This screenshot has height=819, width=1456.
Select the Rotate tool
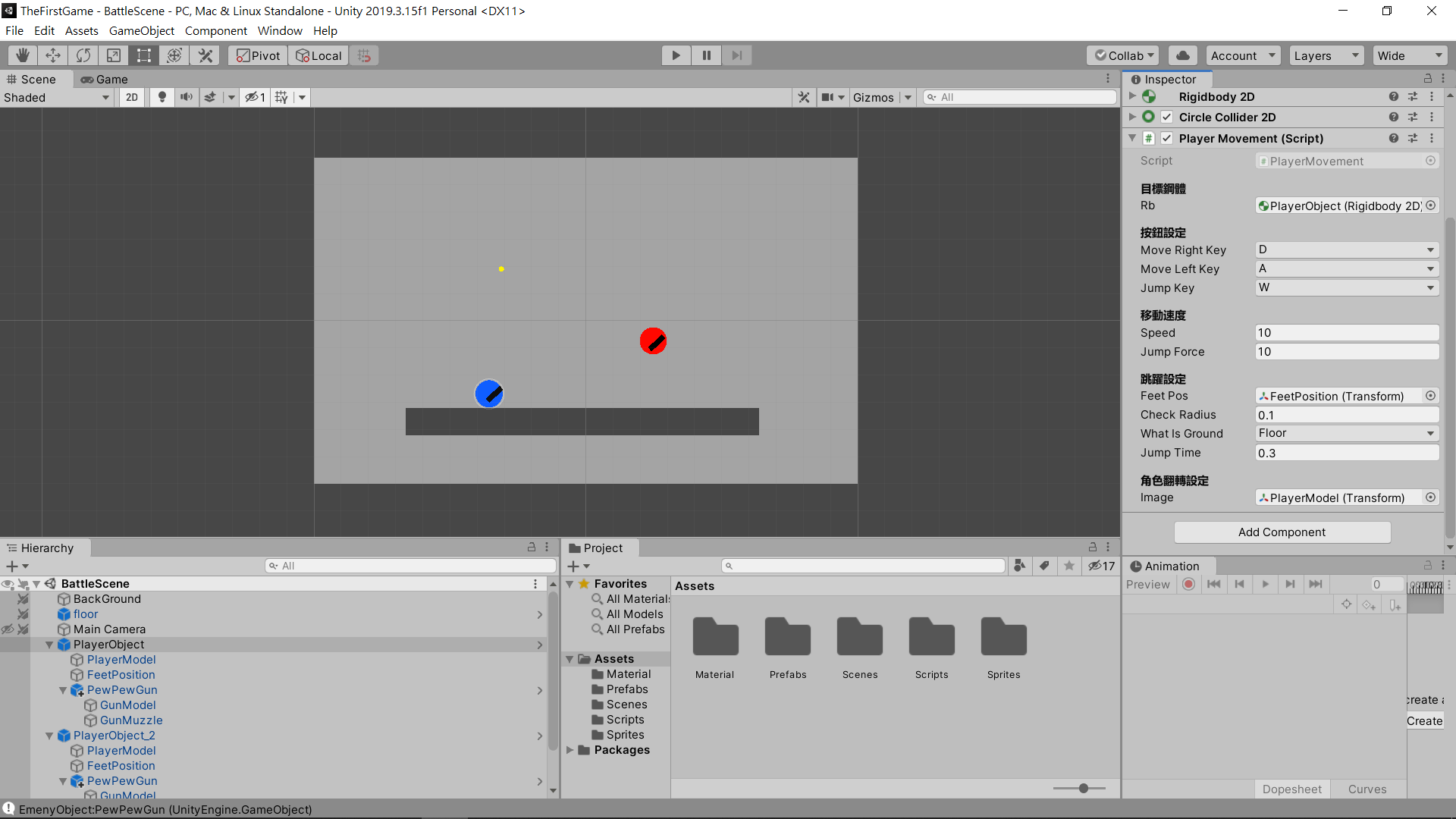[x=83, y=55]
